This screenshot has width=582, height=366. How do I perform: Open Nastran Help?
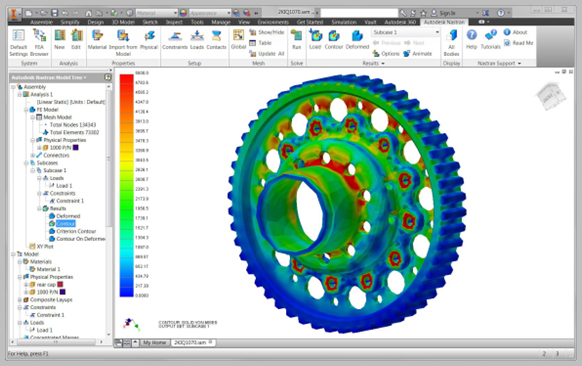[471, 39]
